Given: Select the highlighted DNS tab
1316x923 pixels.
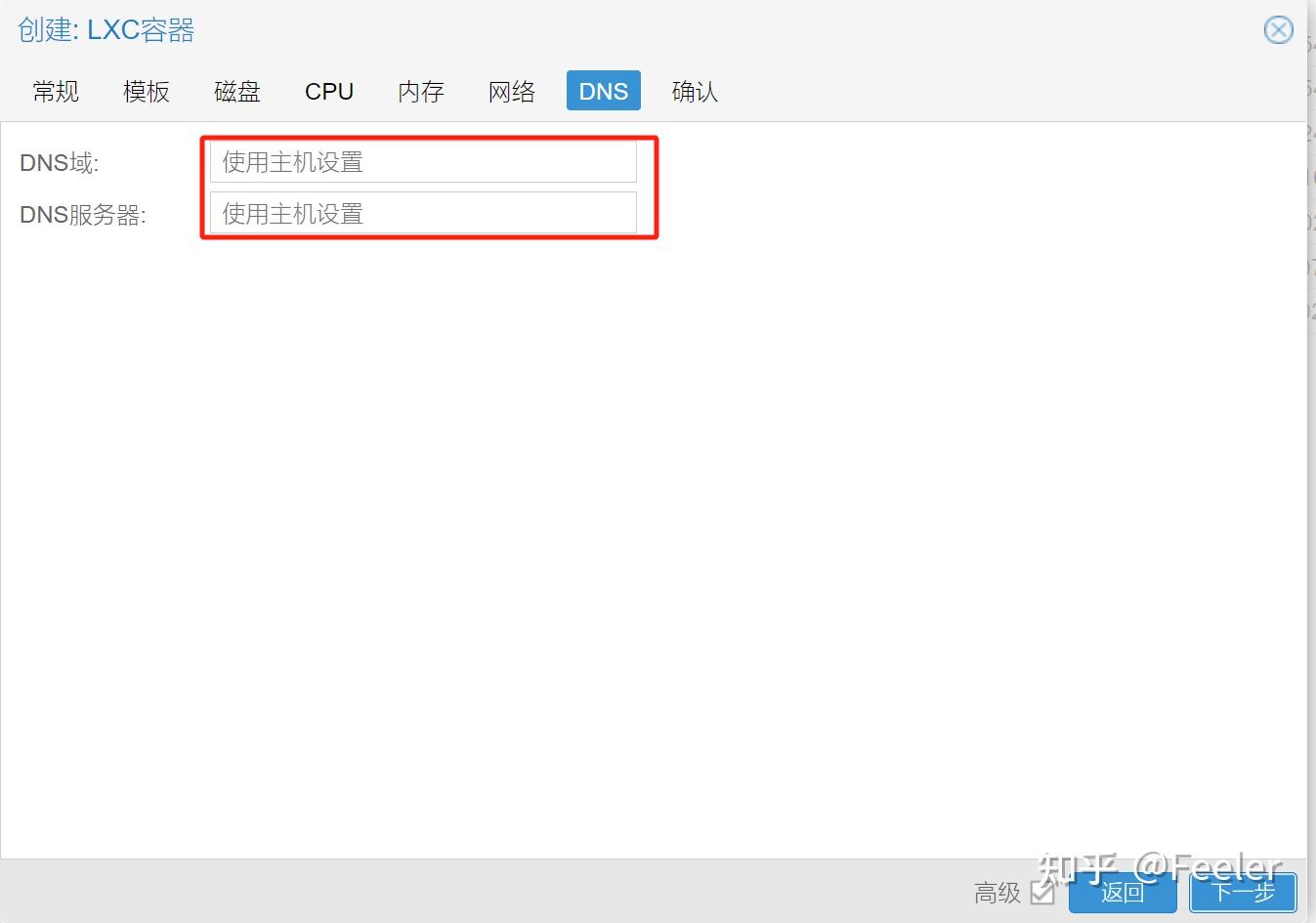Looking at the screenshot, I should [x=603, y=91].
